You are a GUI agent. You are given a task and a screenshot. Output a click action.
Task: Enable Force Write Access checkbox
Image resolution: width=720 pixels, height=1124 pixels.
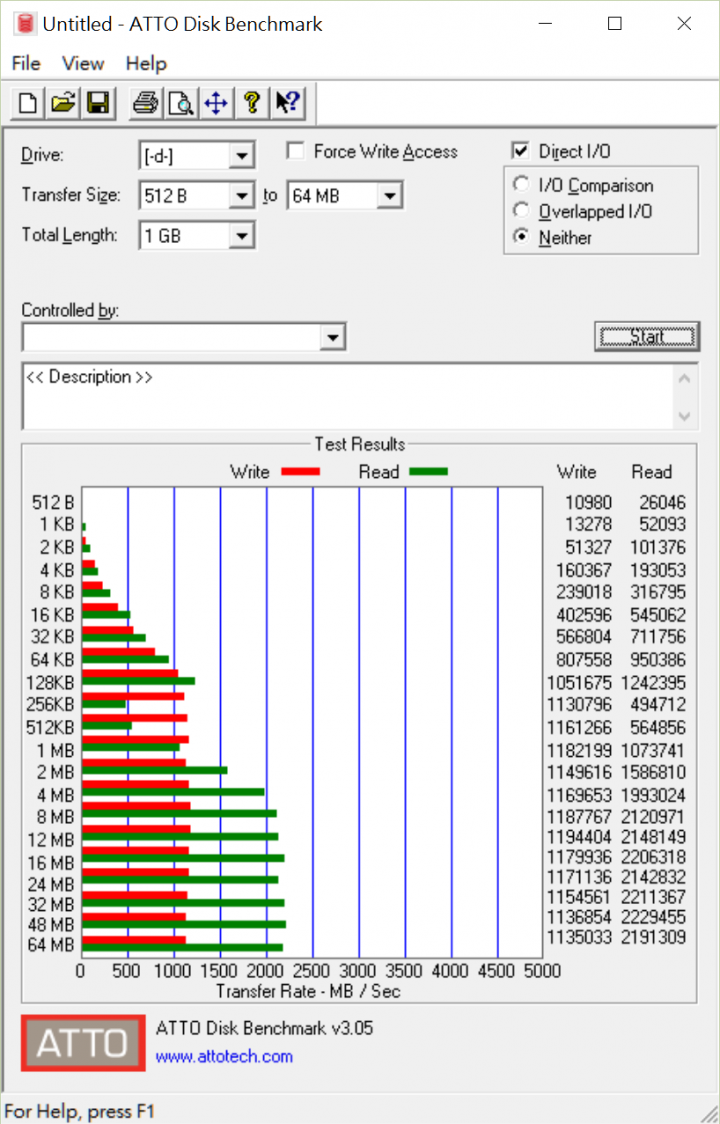click(x=295, y=151)
